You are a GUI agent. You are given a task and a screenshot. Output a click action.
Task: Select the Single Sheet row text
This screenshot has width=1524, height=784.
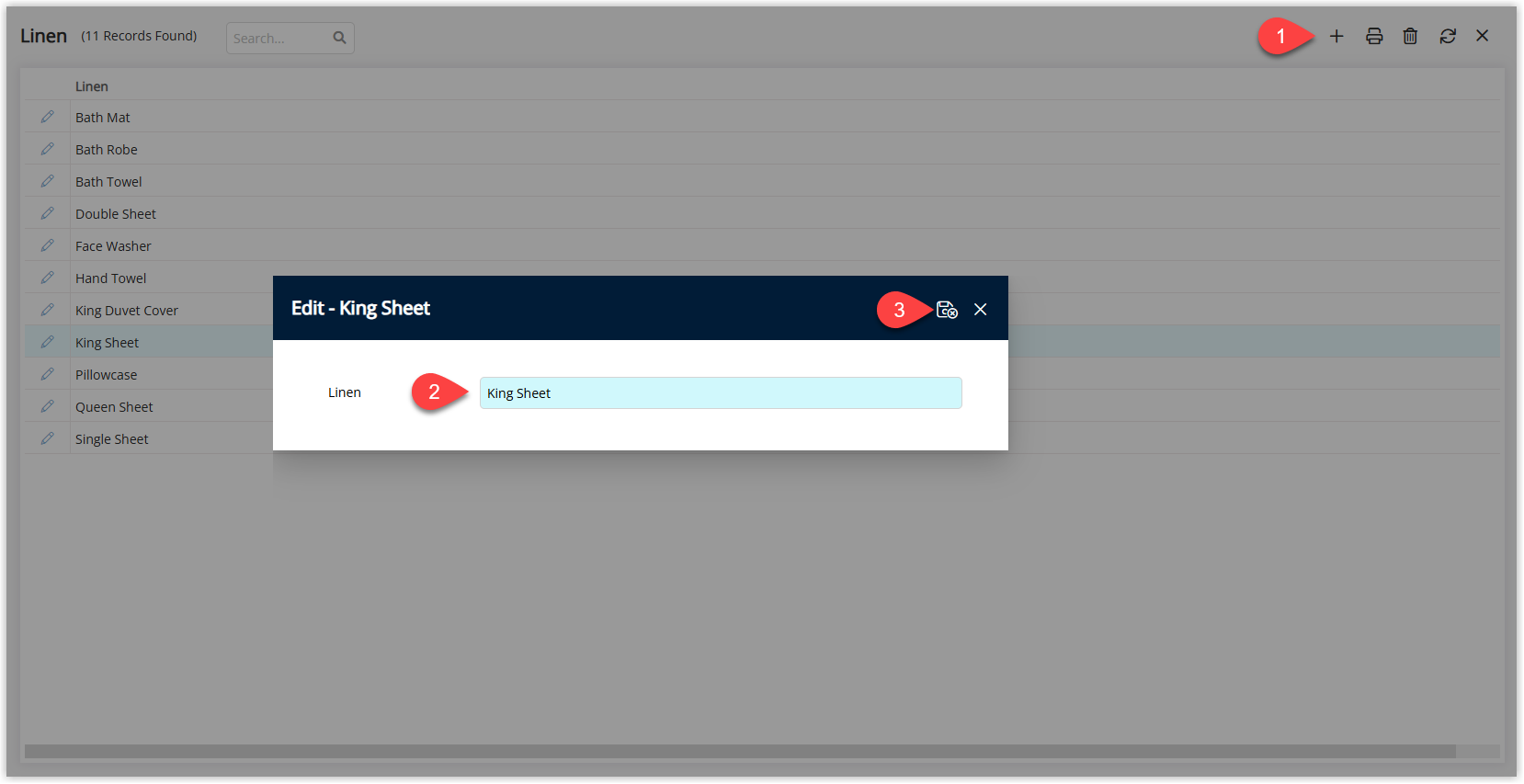pyautogui.click(x=111, y=439)
